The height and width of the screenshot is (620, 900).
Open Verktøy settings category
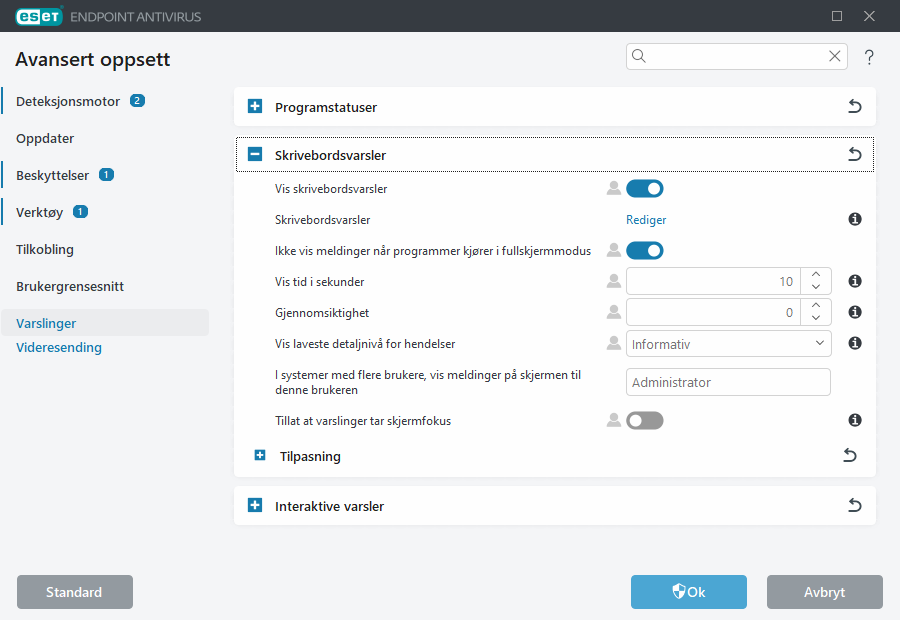(39, 212)
